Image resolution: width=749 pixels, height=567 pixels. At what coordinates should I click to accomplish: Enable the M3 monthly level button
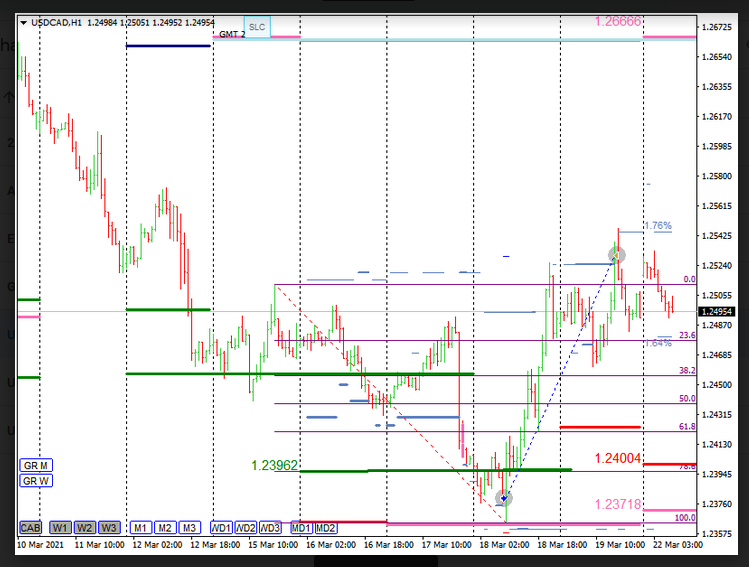189,527
